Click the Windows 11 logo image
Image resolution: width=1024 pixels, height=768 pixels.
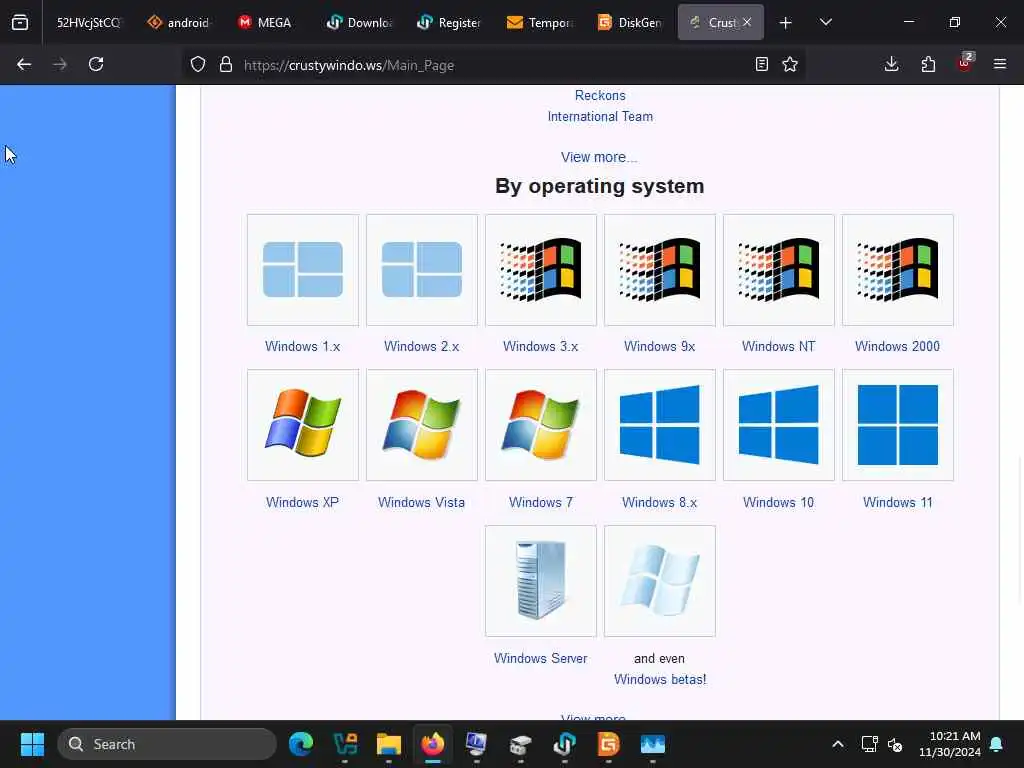898,425
